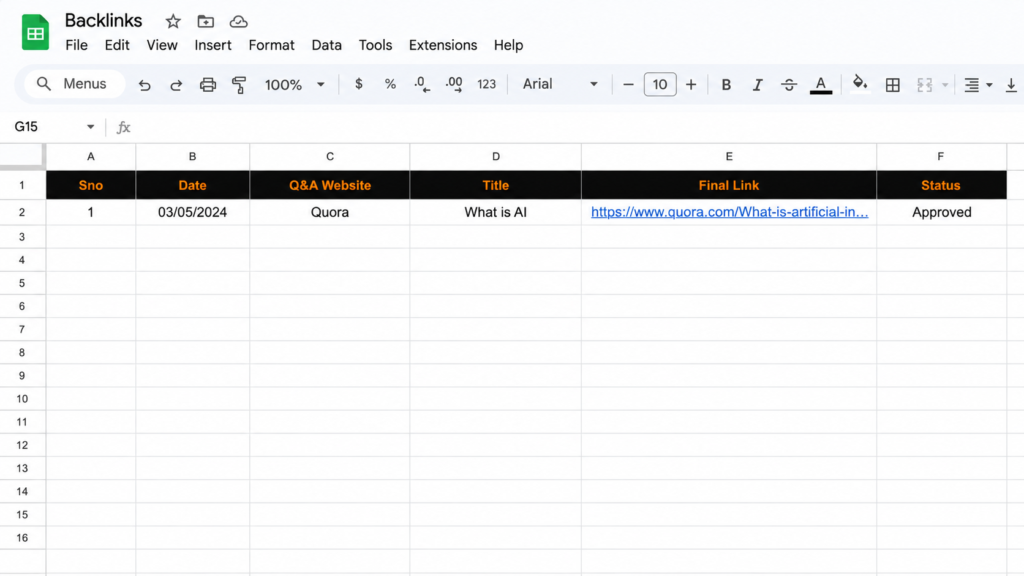This screenshot has height=576, width=1024.
Task: Open the text color picker
Action: (x=821, y=85)
